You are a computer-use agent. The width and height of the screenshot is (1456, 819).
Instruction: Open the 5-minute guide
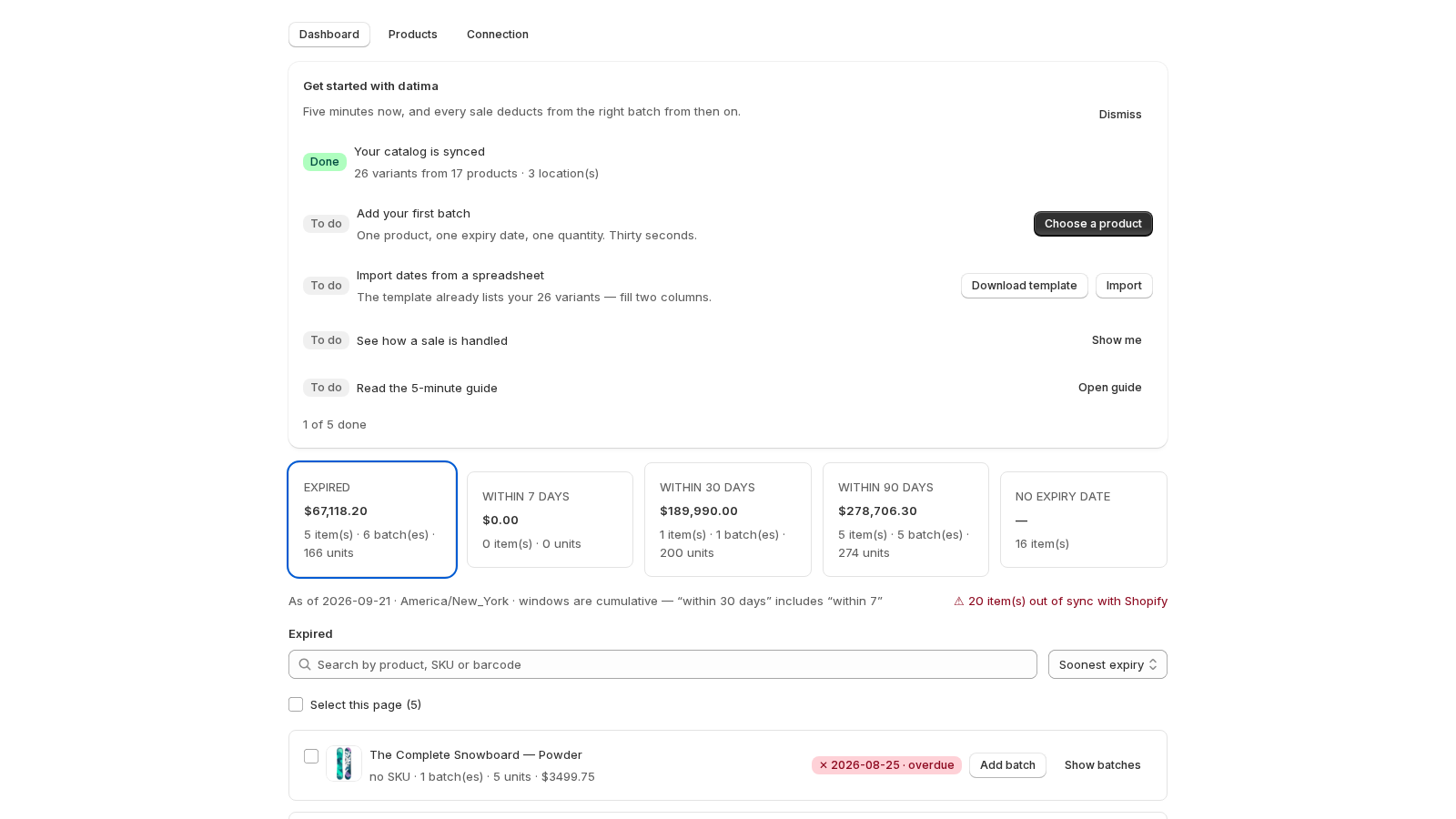(x=1110, y=388)
